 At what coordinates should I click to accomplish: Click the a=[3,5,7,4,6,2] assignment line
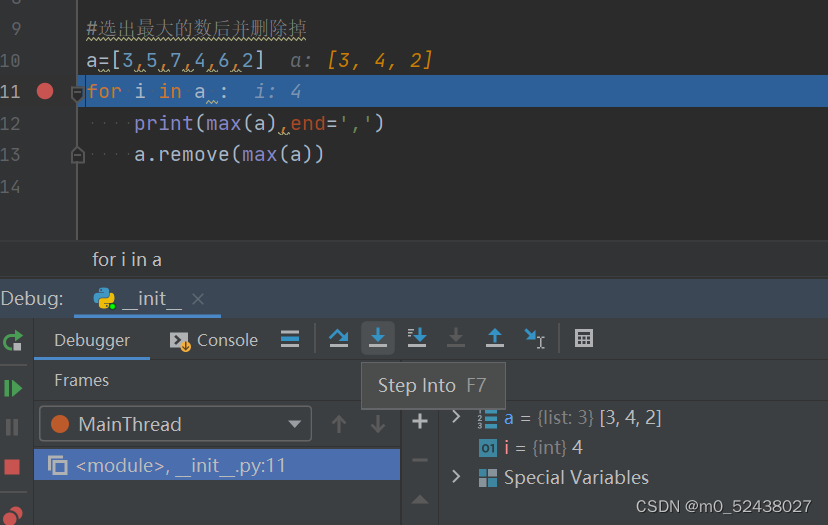pos(175,60)
